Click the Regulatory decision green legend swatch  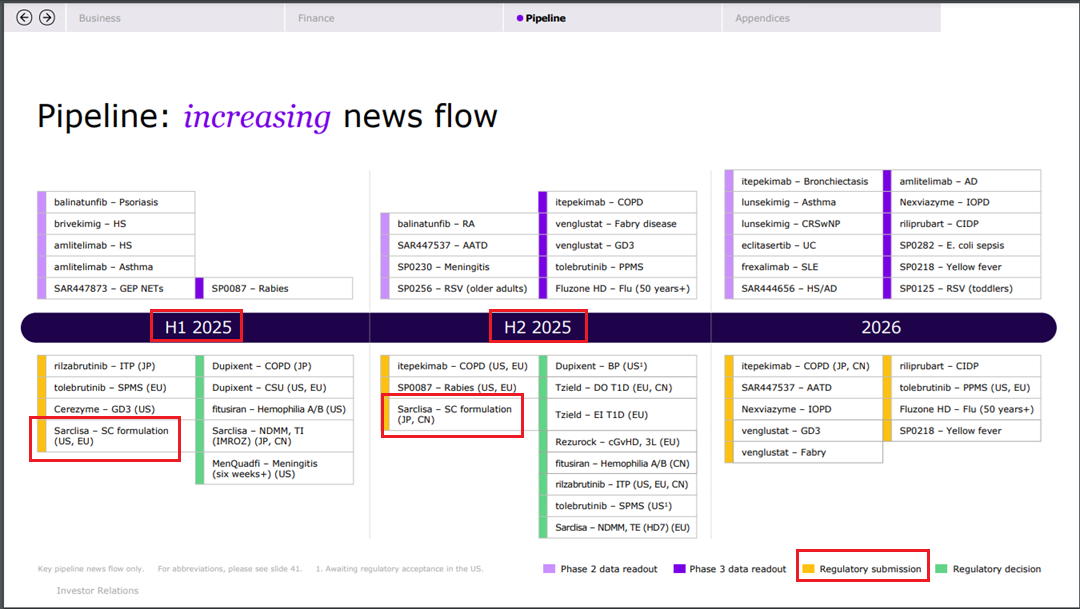(942, 569)
